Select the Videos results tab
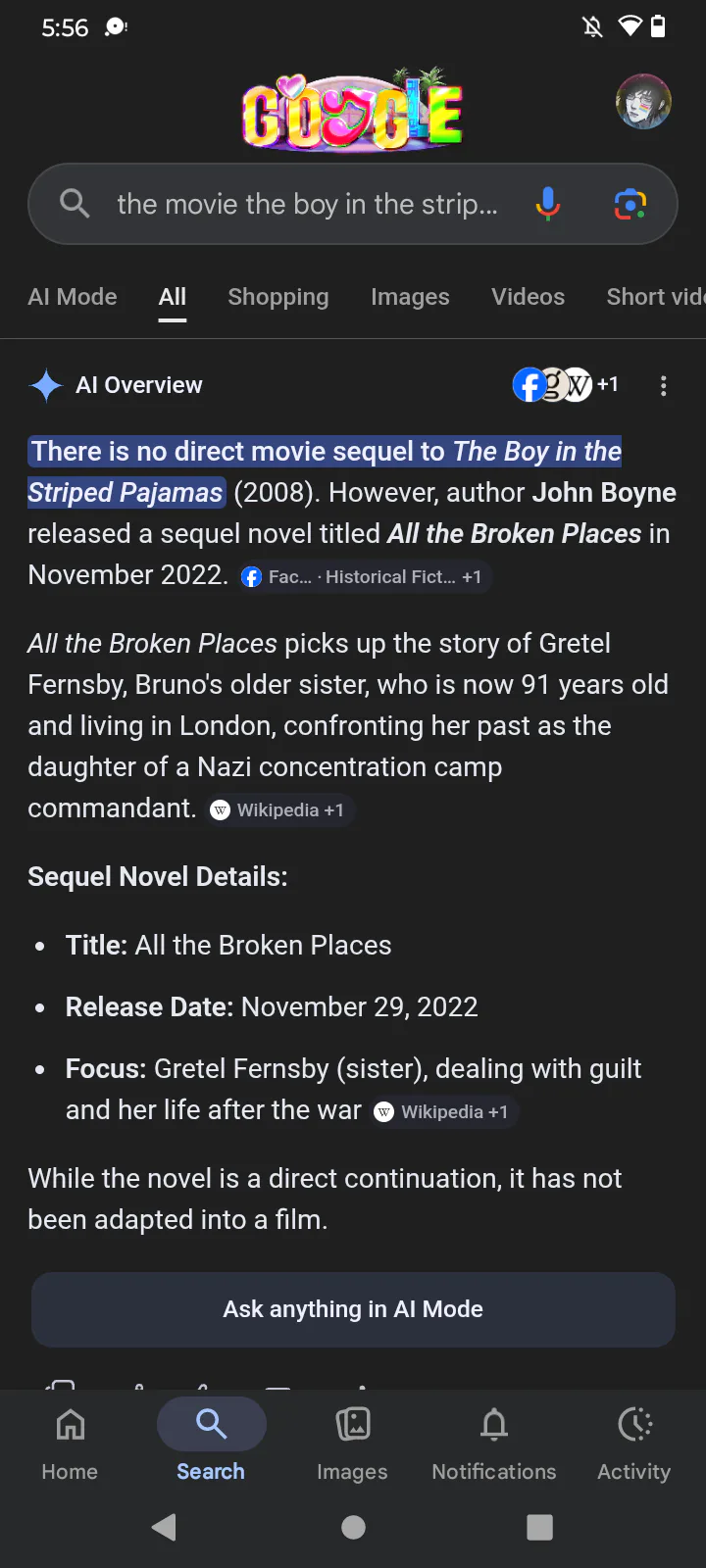706x1568 pixels. point(528,297)
